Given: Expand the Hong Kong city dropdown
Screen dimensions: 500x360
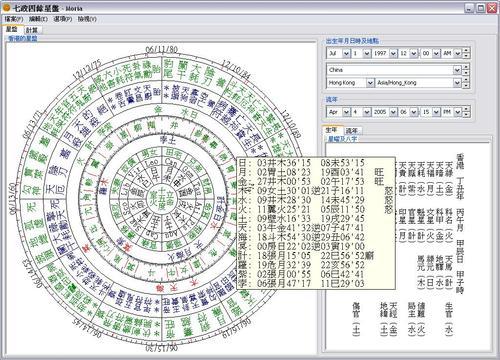Looking at the screenshot, I should (370, 83).
